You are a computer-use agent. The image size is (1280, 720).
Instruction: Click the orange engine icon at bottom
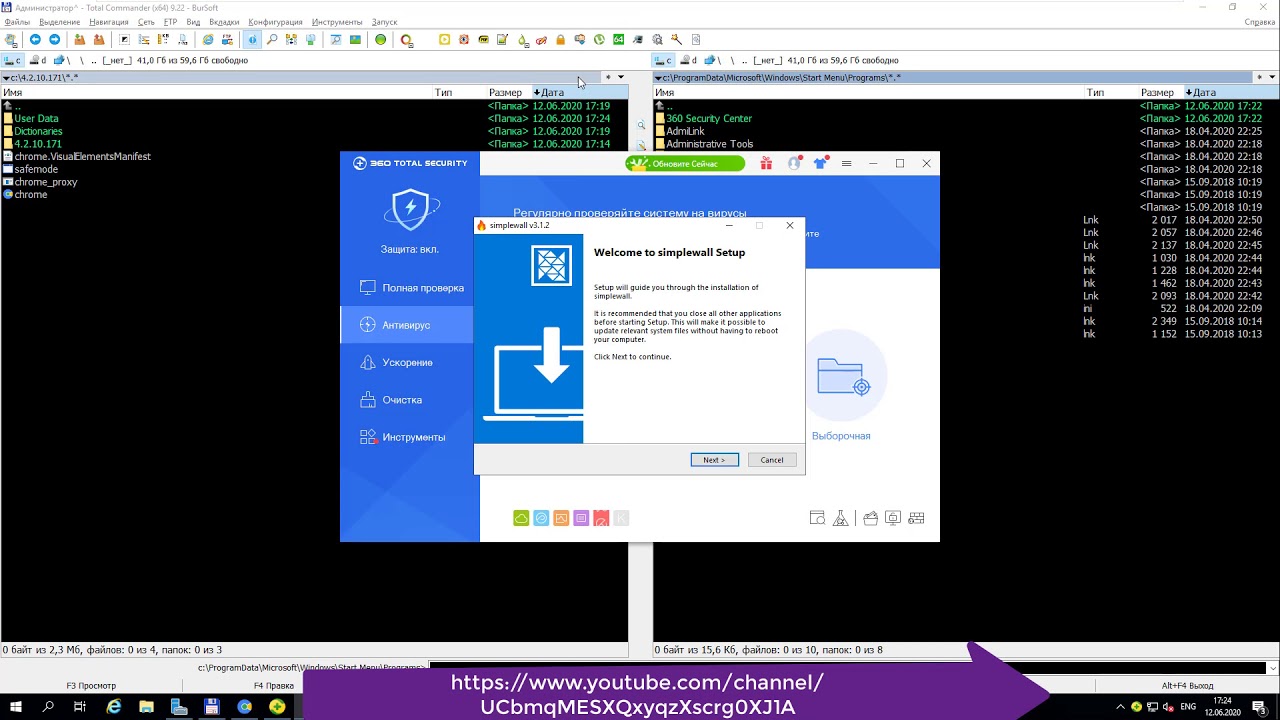[x=561, y=518]
